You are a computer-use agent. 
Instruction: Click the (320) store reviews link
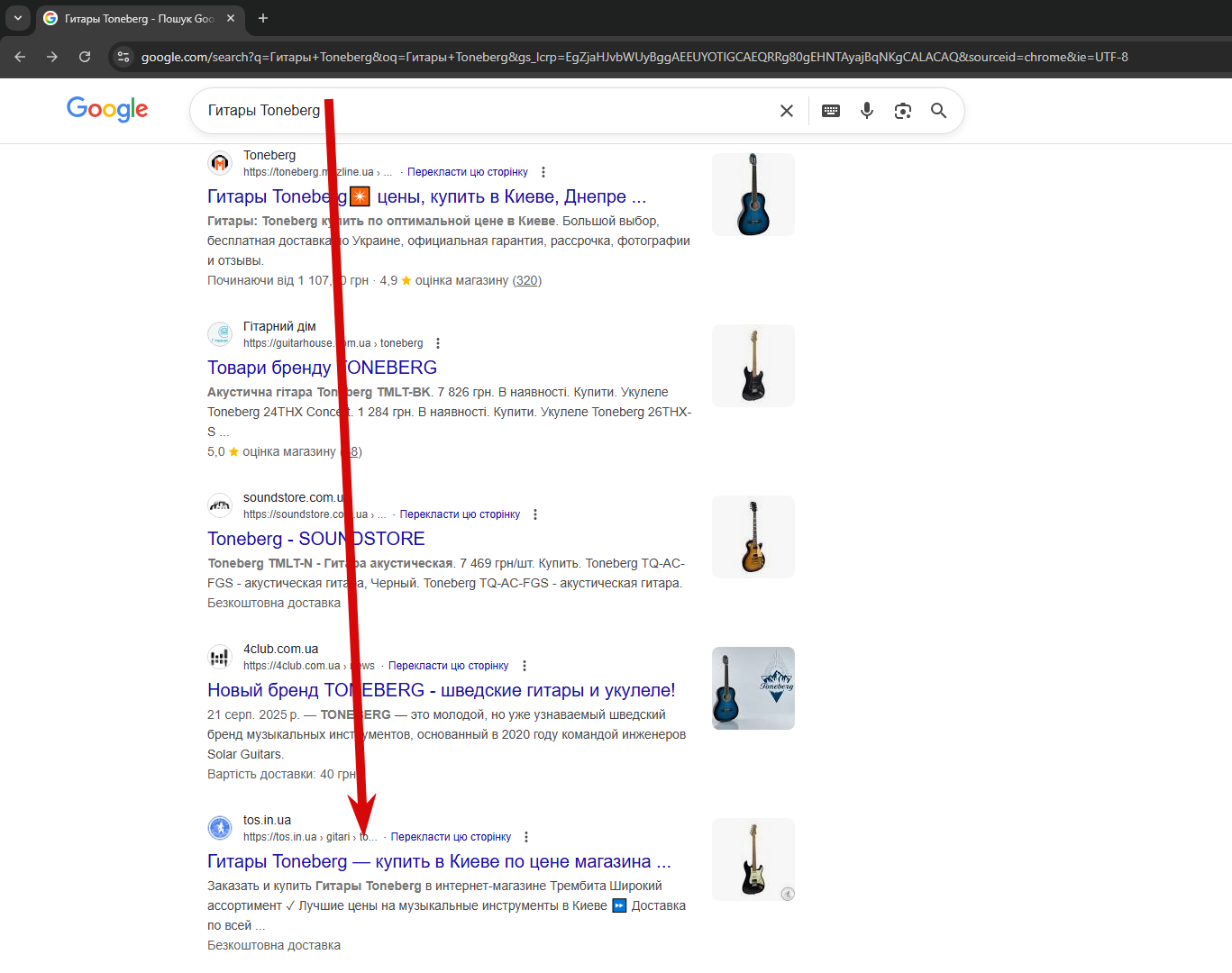pyautogui.click(x=527, y=280)
